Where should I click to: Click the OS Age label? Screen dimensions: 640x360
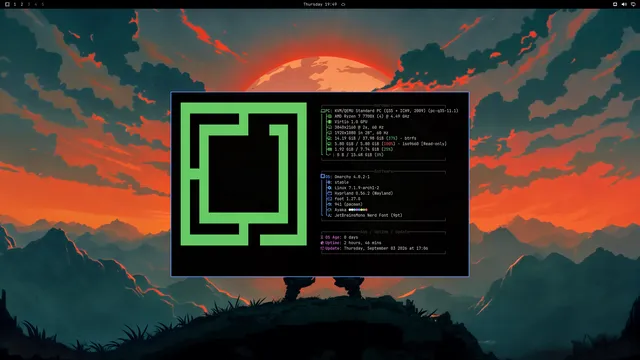333,237
